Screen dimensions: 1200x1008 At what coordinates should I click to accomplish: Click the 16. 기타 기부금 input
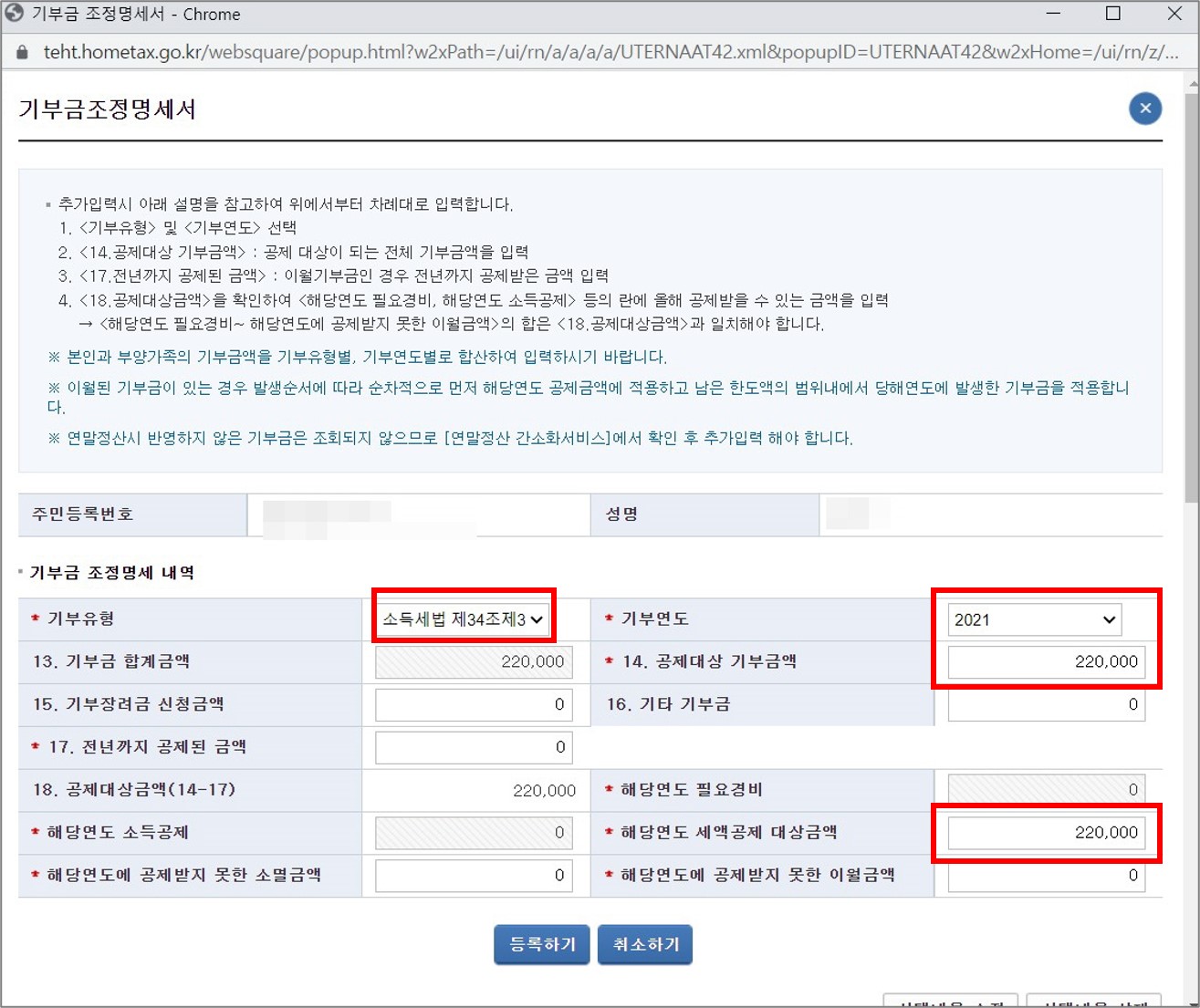(x=1047, y=704)
